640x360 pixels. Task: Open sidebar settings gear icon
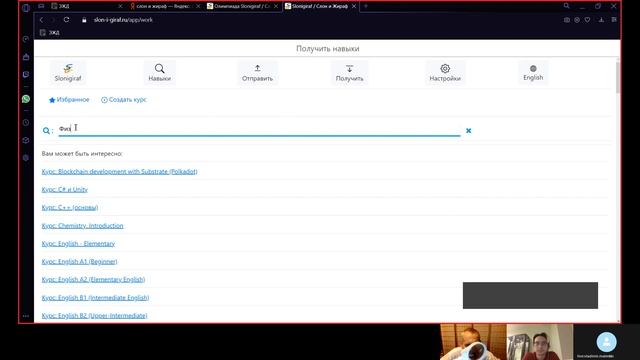pos(26,158)
